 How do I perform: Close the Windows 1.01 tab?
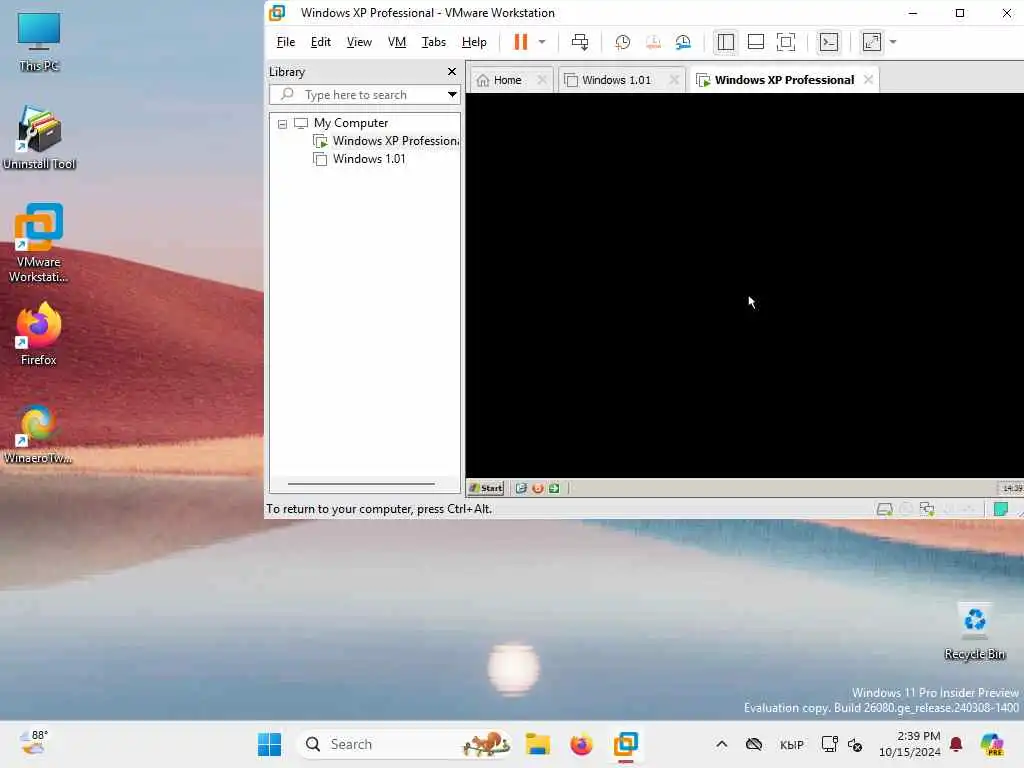674,80
